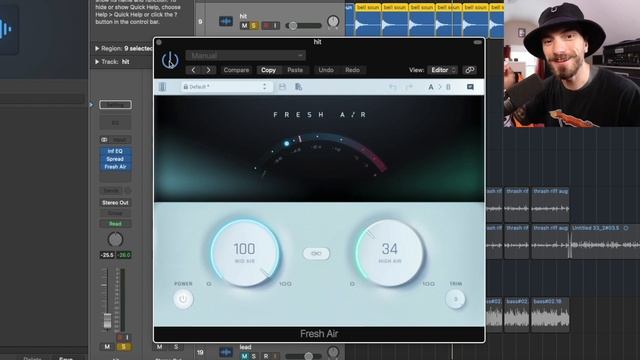Click the Fresh Air redo arrow icon
640x360 pixels.
[x=409, y=87]
